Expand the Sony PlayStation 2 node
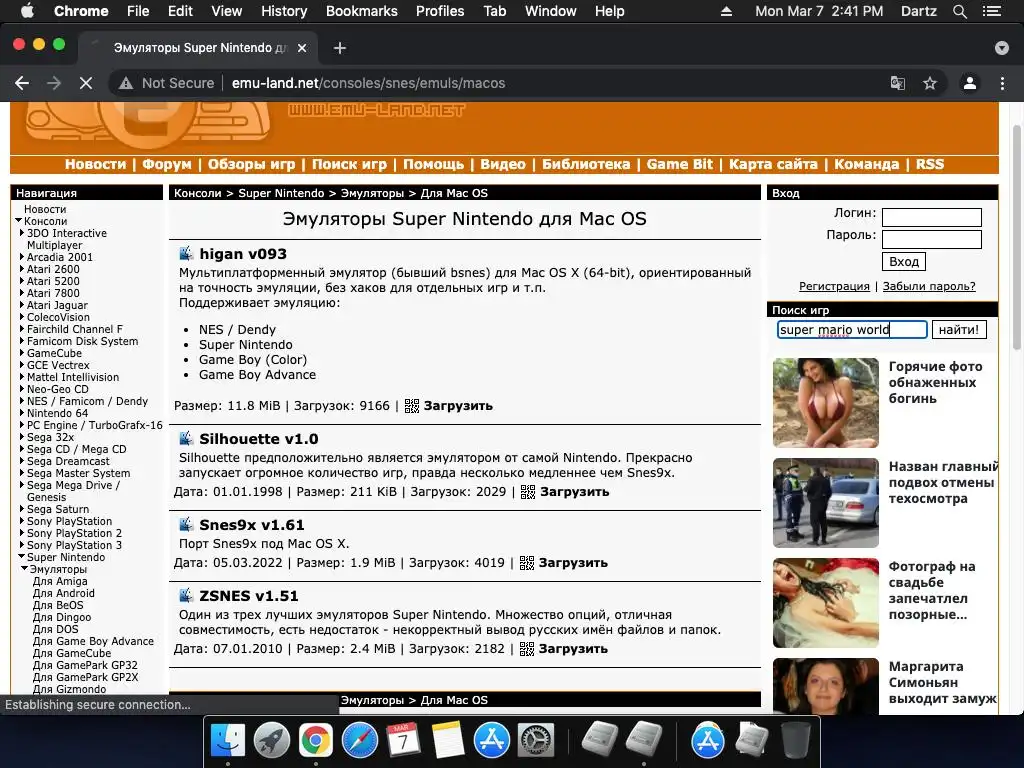 pyautogui.click(x=22, y=533)
